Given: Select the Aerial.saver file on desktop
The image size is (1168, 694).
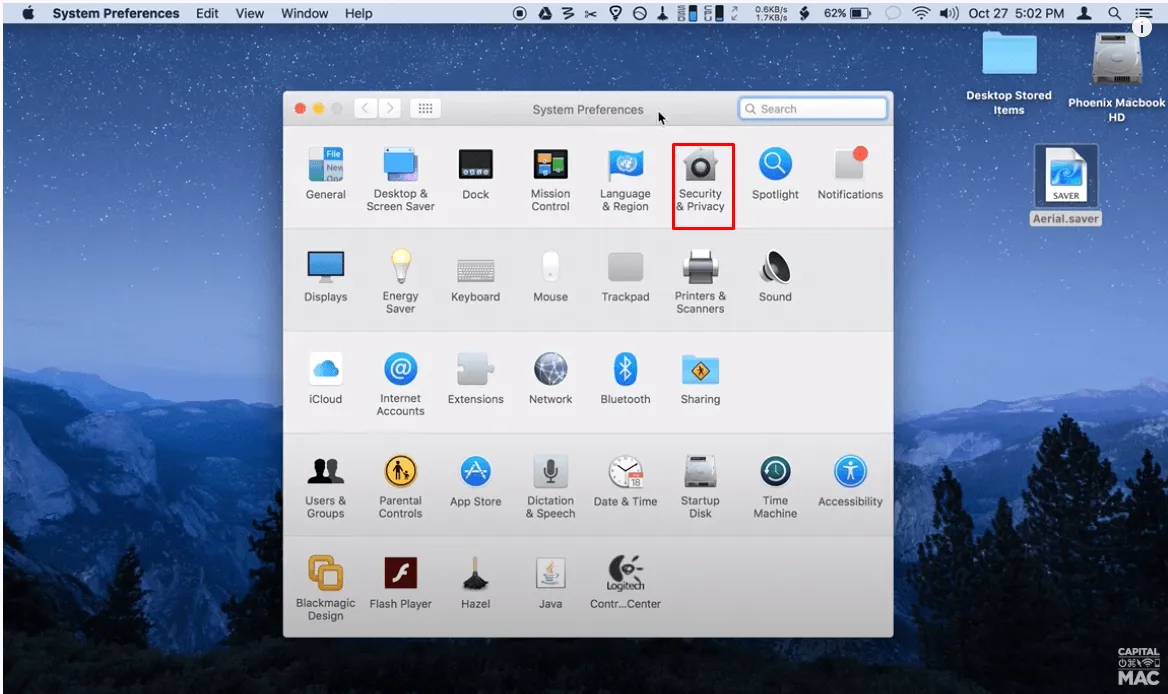Looking at the screenshot, I should pyautogui.click(x=1065, y=185).
